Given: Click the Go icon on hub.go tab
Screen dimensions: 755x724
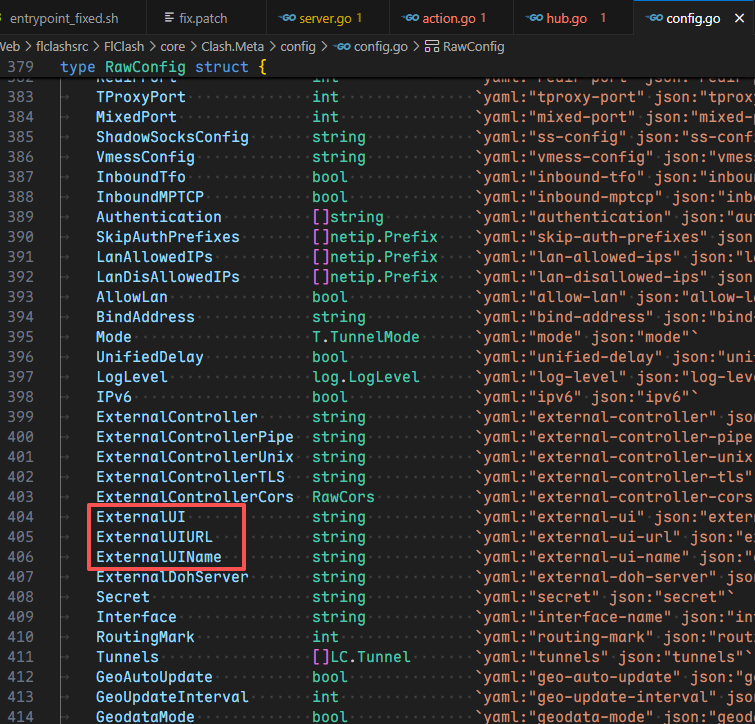Looking at the screenshot, I should click(534, 18).
